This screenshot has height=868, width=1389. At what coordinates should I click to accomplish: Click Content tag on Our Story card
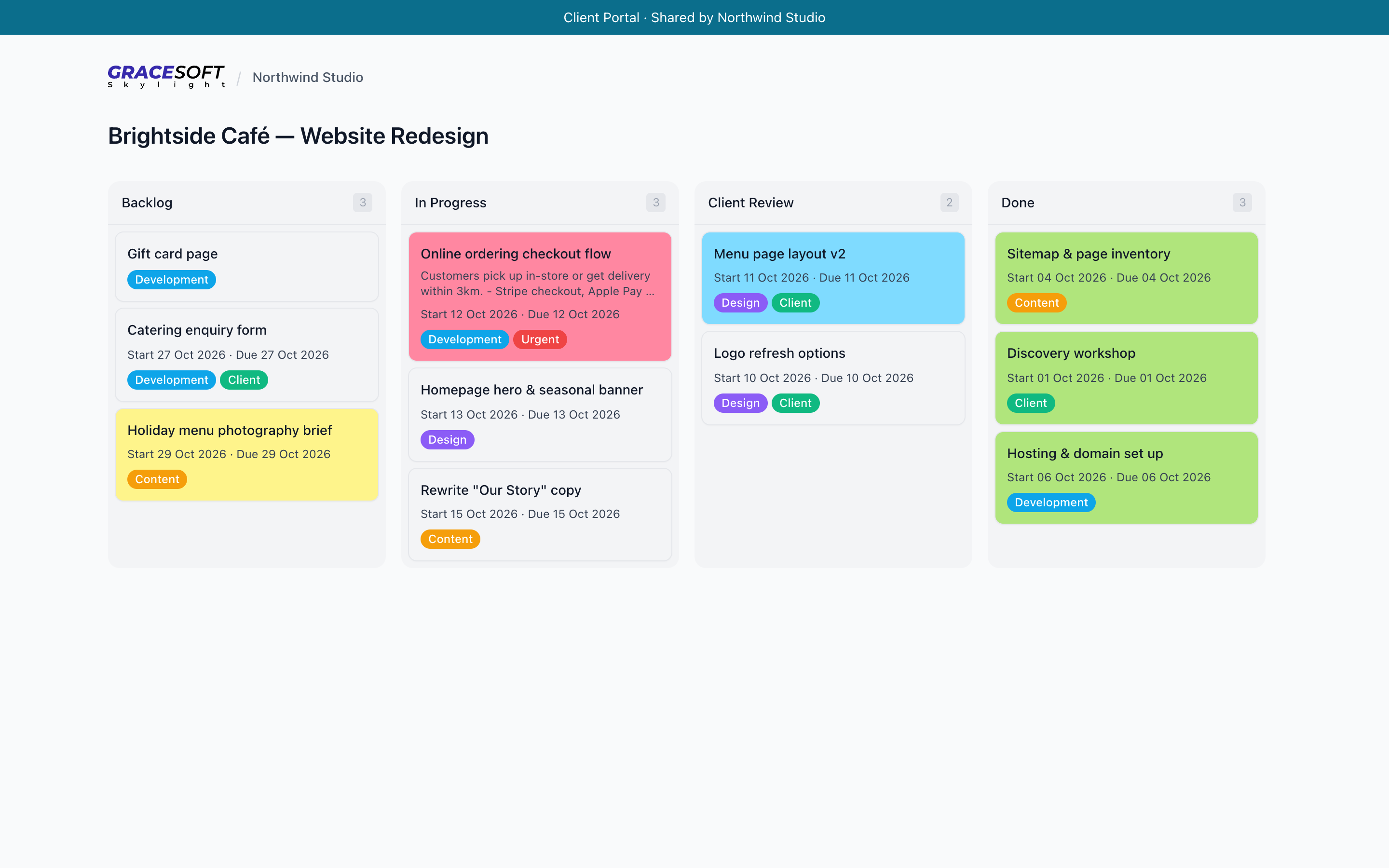pos(450,539)
